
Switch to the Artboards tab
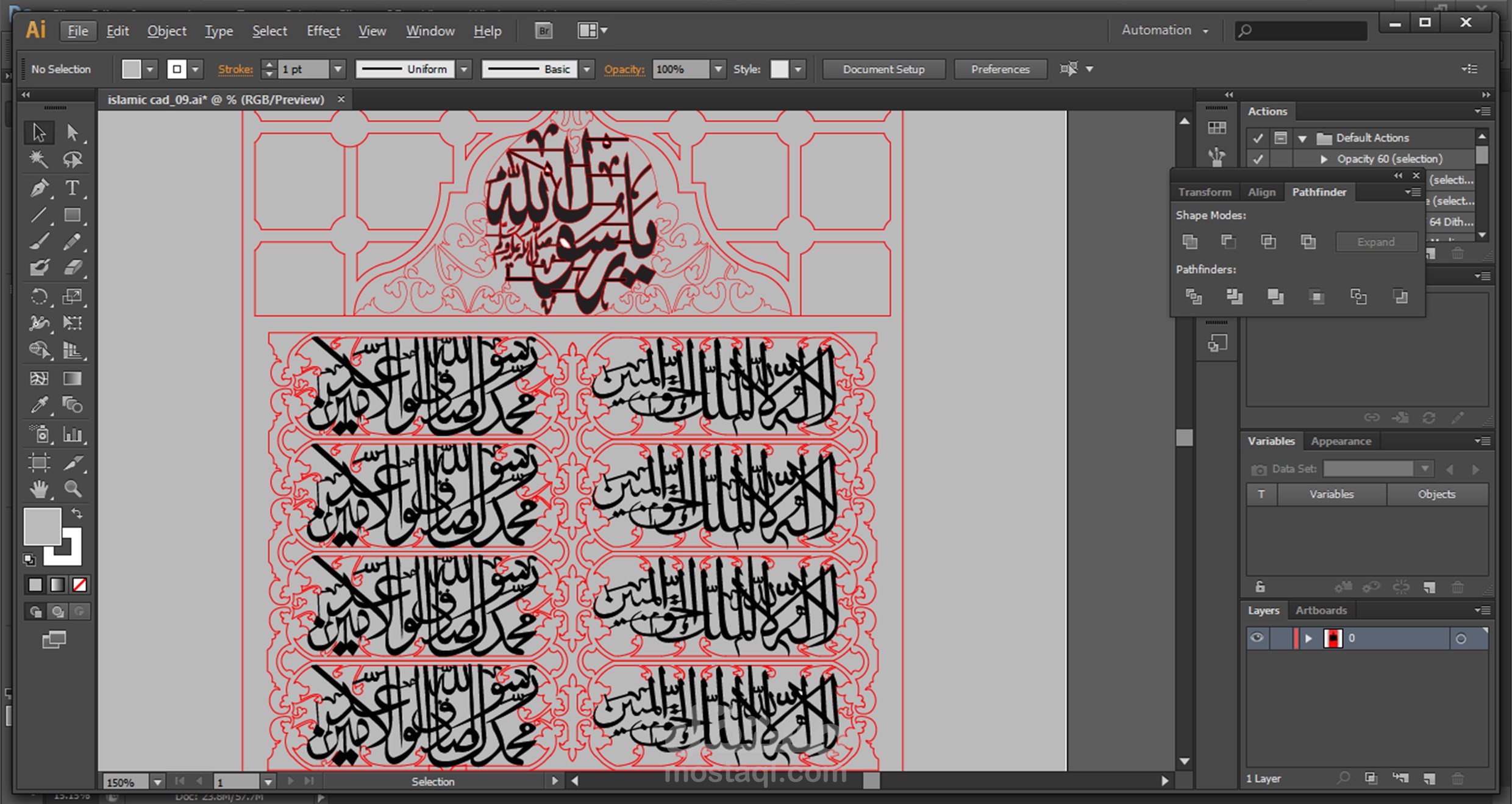(1321, 610)
